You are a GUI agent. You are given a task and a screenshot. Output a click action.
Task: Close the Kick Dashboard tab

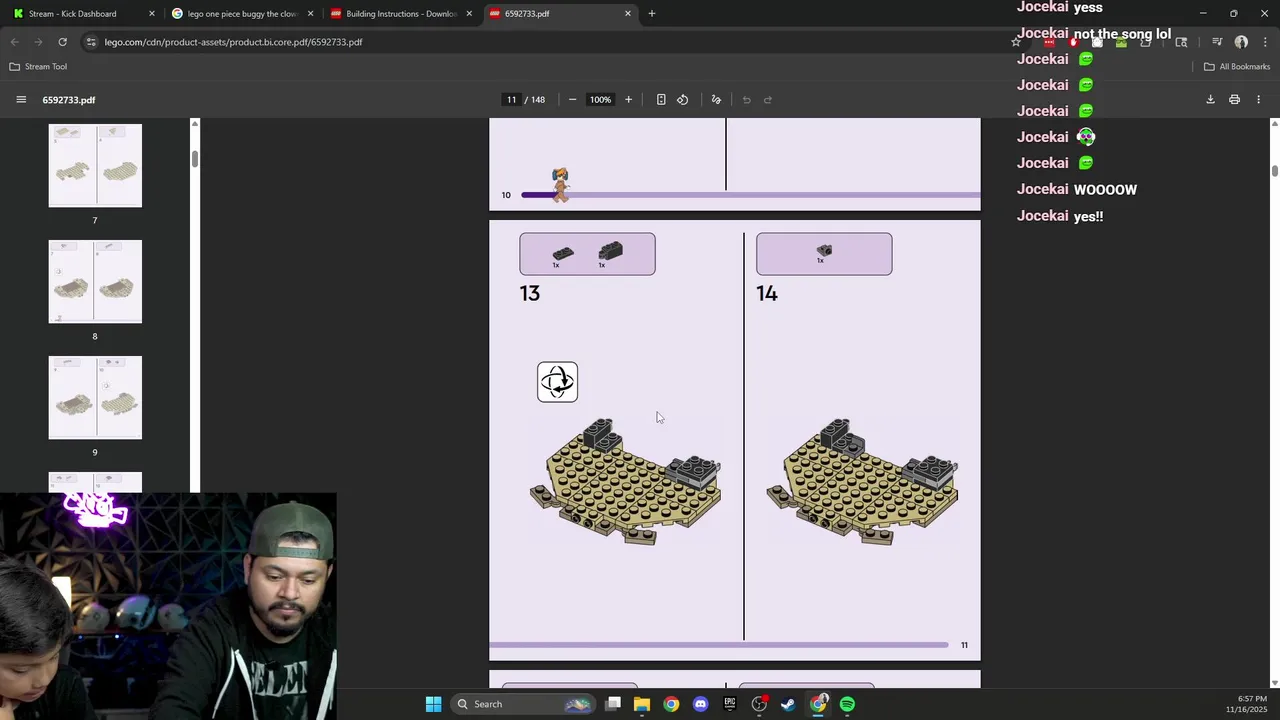point(152,14)
